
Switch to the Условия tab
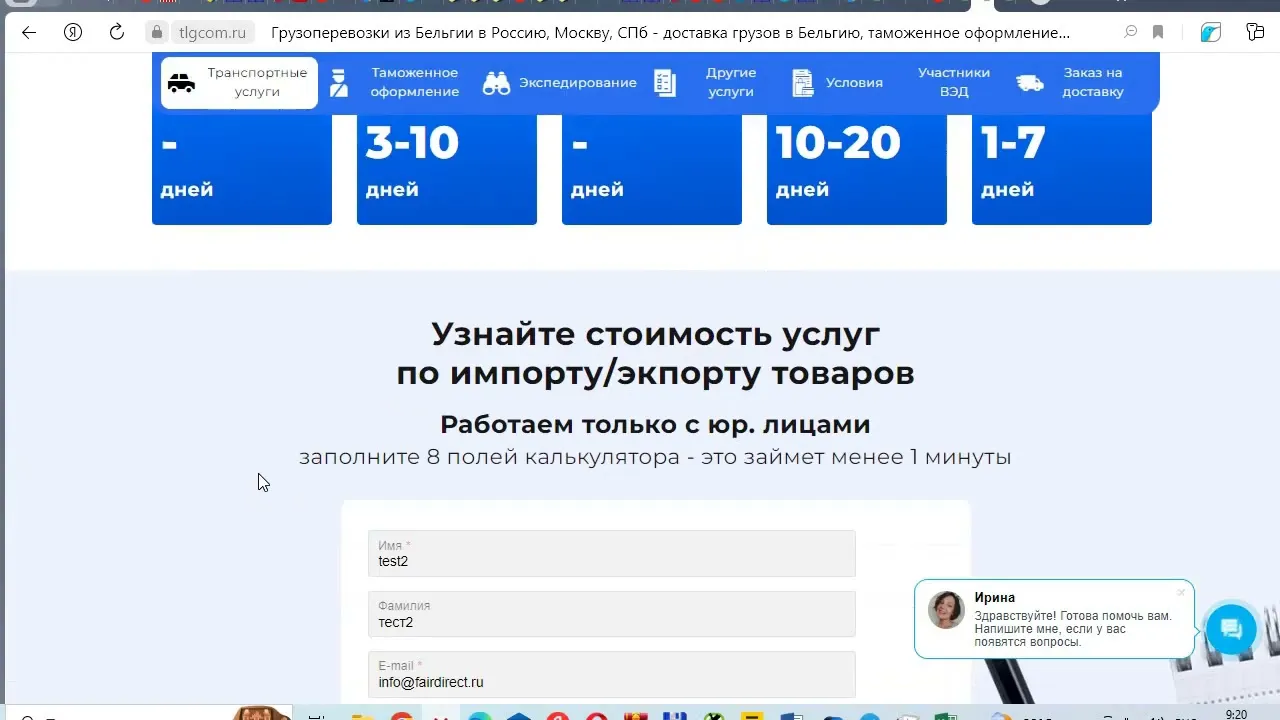[837, 82]
